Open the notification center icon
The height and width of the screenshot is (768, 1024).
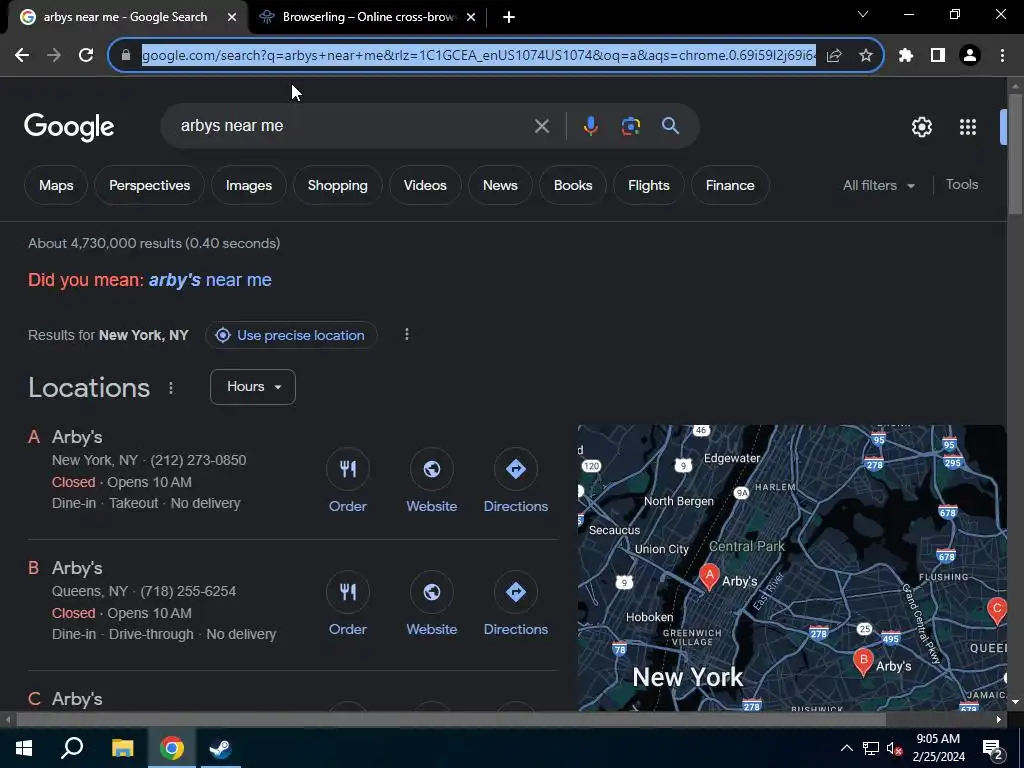click(x=993, y=748)
